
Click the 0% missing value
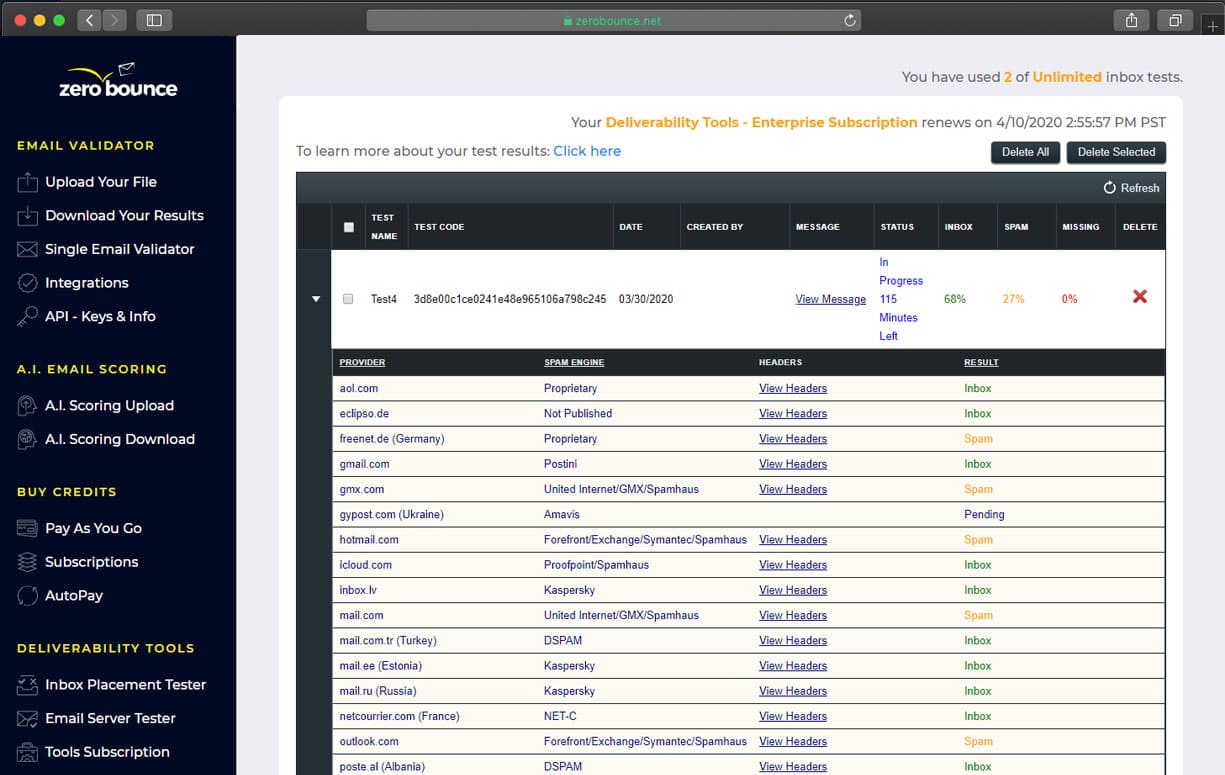coord(1070,299)
